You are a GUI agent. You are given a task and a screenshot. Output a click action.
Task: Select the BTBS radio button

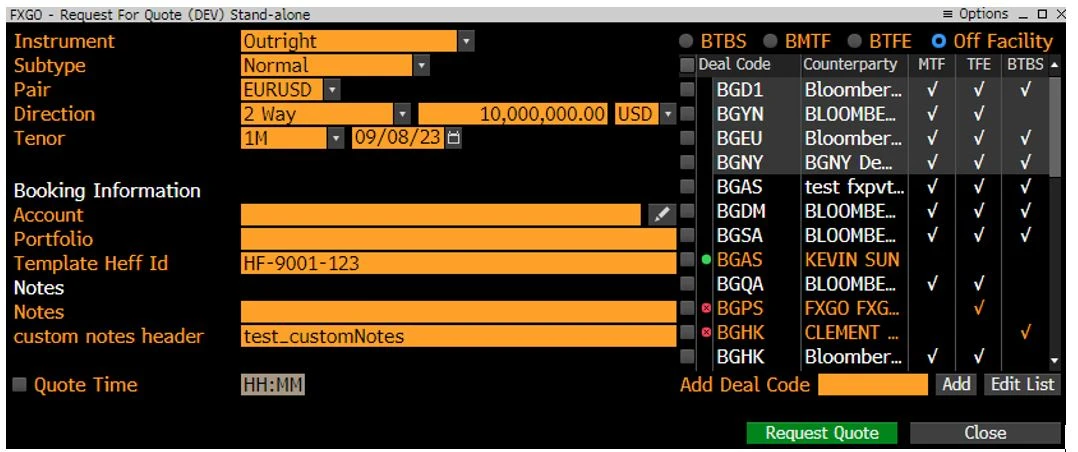686,41
